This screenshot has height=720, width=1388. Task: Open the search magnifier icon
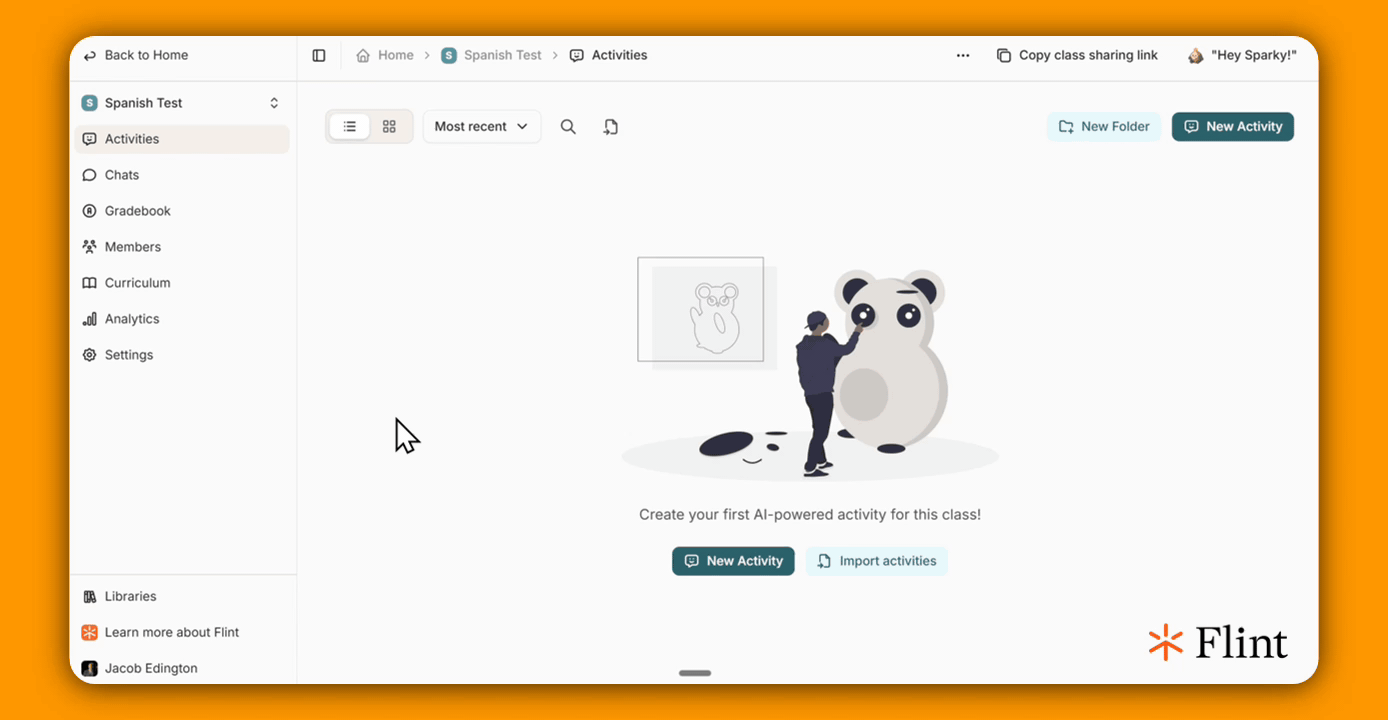[x=568, y=127]
